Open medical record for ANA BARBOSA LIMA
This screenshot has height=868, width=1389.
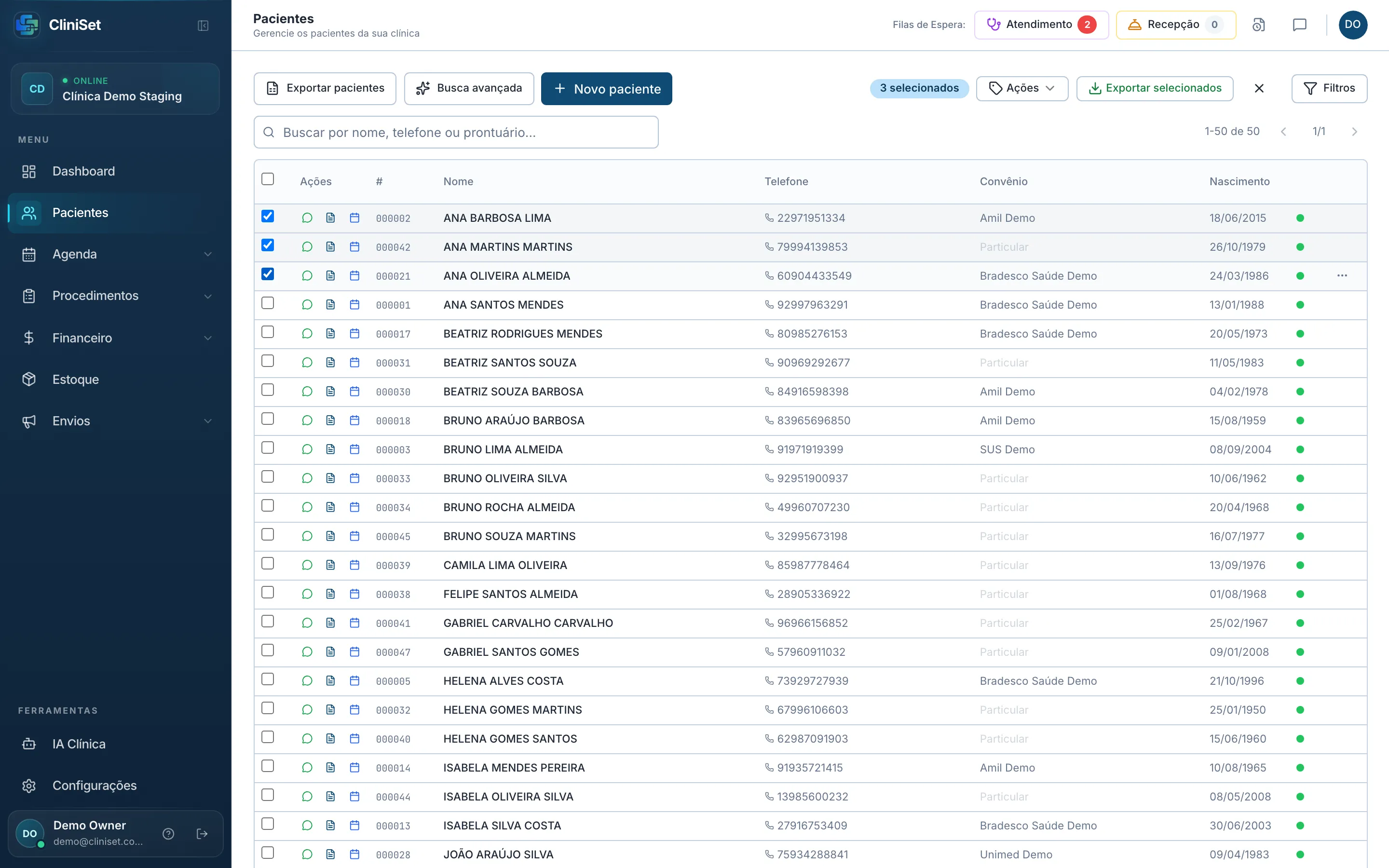pyautogui.click(x=330, y=218)
